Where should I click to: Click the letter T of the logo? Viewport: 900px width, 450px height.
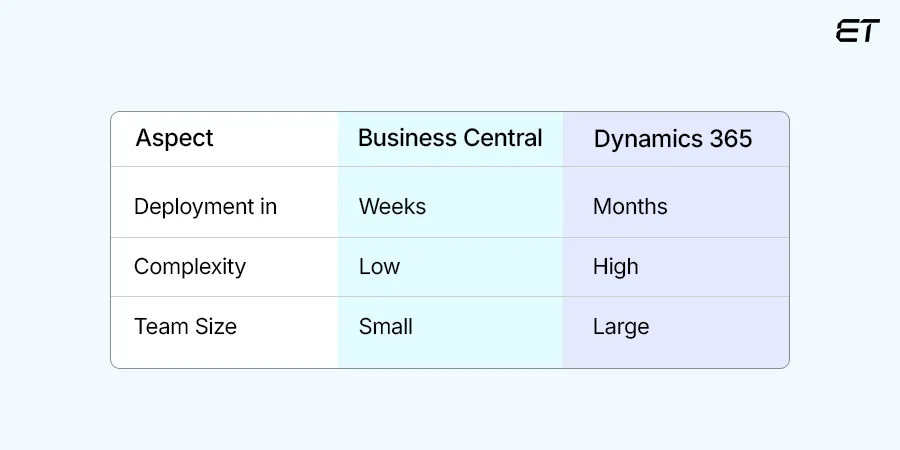(x=868, y=31)
